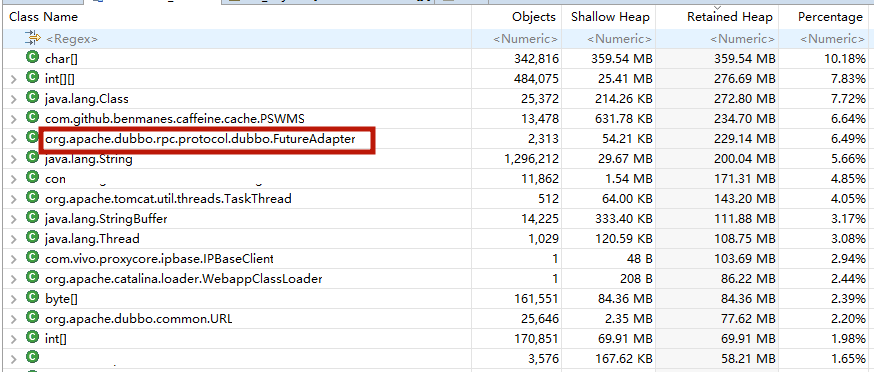Expand the int[][] row
The height and width of the screenshot is (372, 874).
coord(14,79)
